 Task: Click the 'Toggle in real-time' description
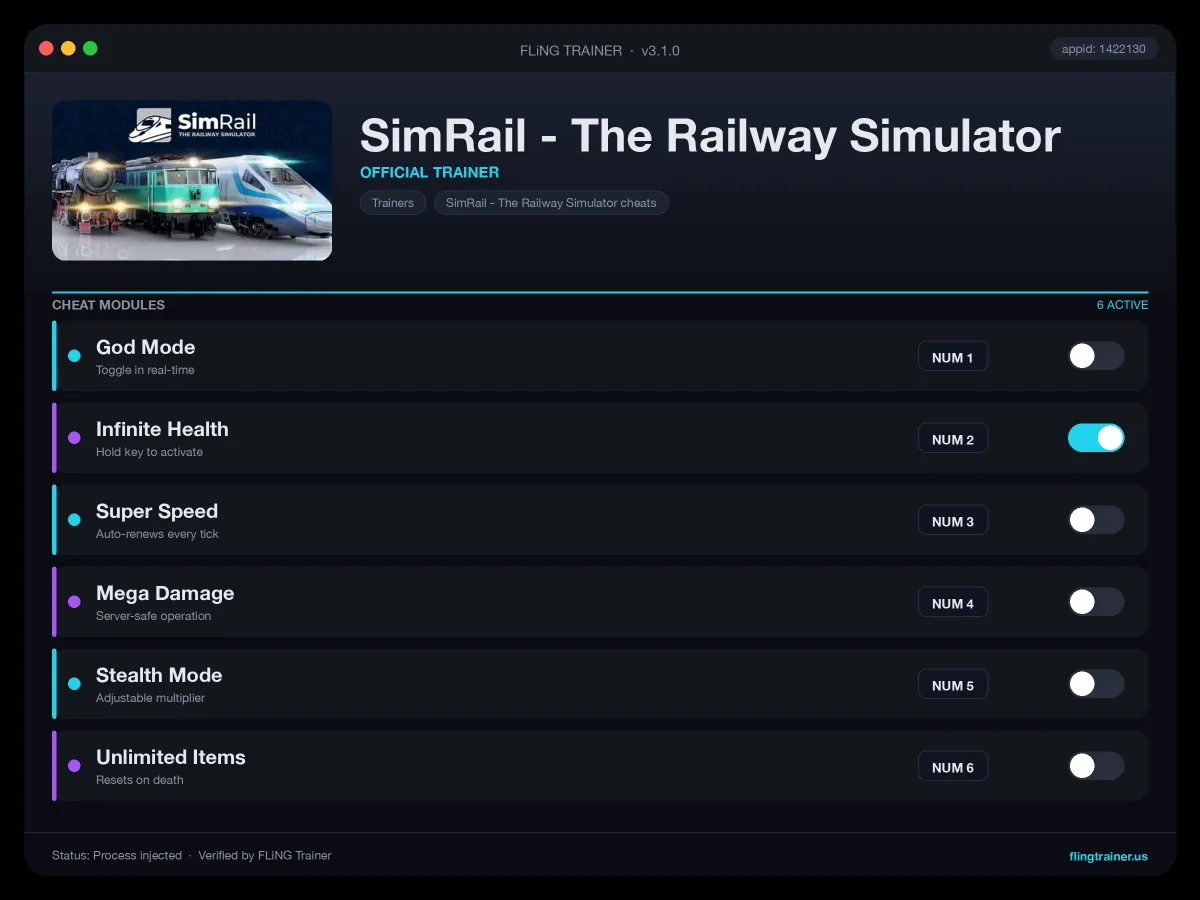pyautogui.click(x=145, y=370)
